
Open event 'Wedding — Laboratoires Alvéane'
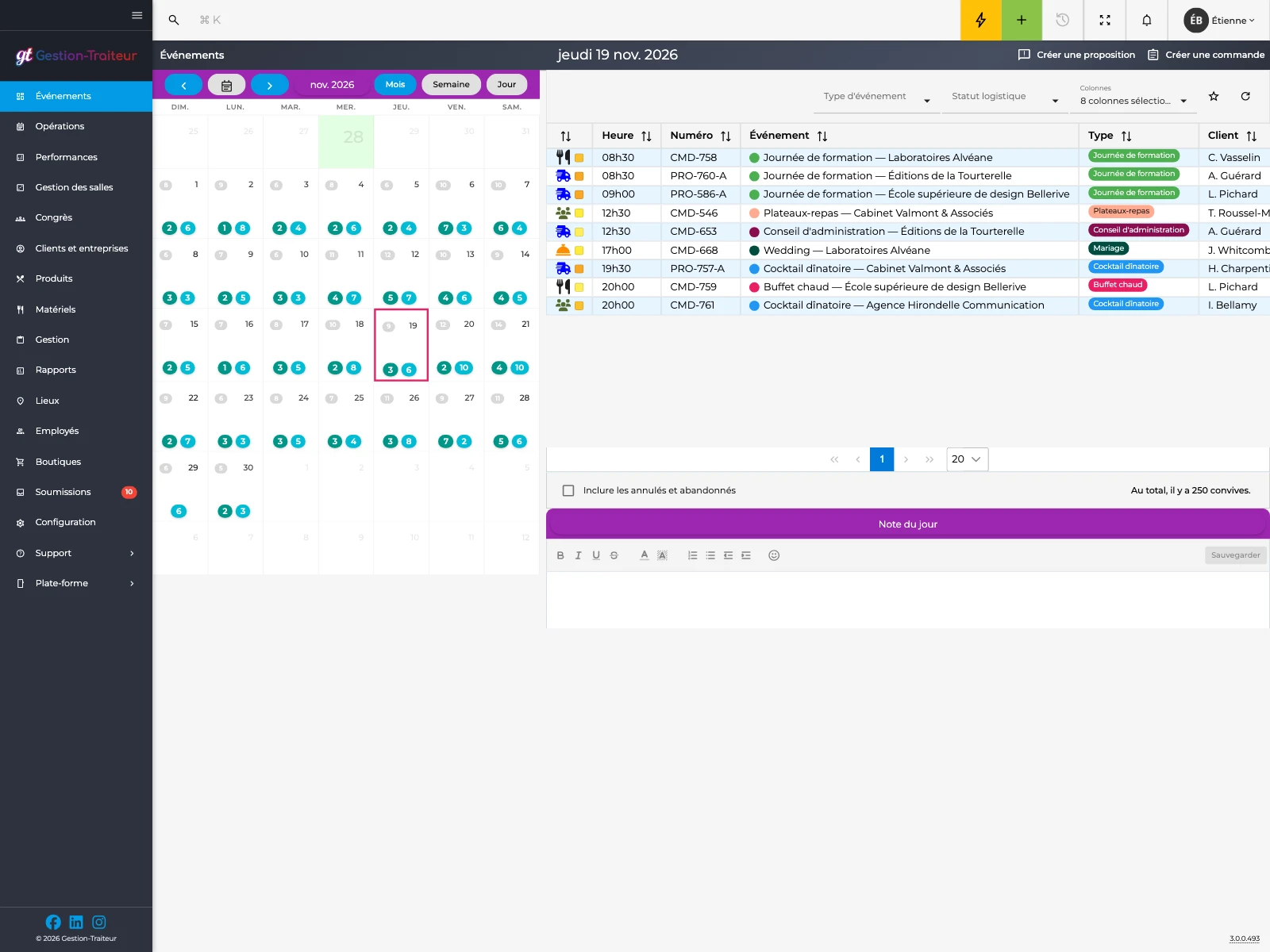846,250
